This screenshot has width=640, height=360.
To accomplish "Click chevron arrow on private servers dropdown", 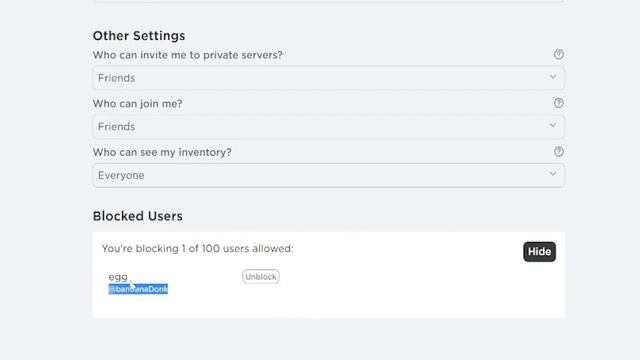I will (553, 77).
